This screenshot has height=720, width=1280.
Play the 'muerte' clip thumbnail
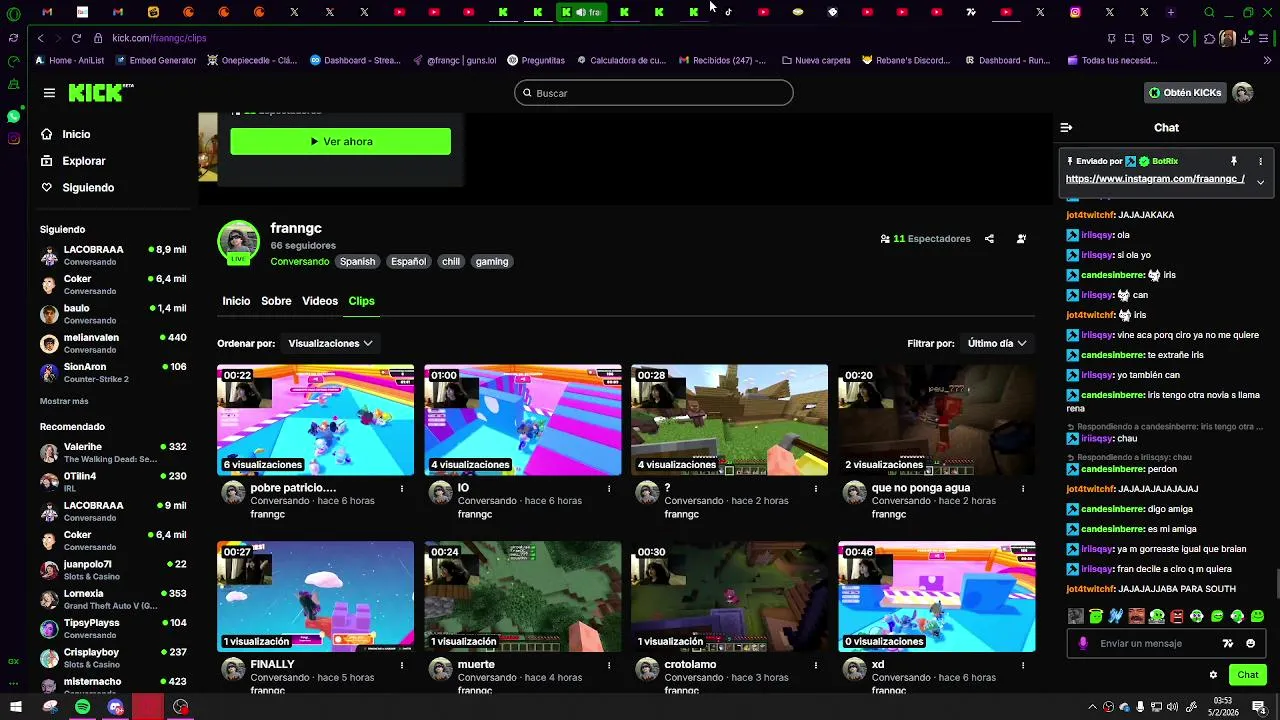pyautogui.click(x=522, y=596)
